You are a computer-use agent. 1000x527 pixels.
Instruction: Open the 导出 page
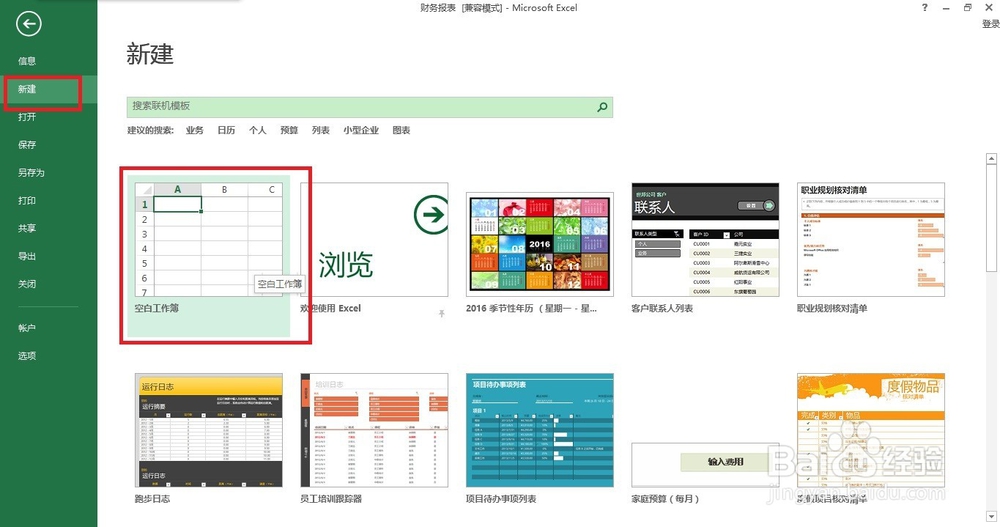point(27,256)
